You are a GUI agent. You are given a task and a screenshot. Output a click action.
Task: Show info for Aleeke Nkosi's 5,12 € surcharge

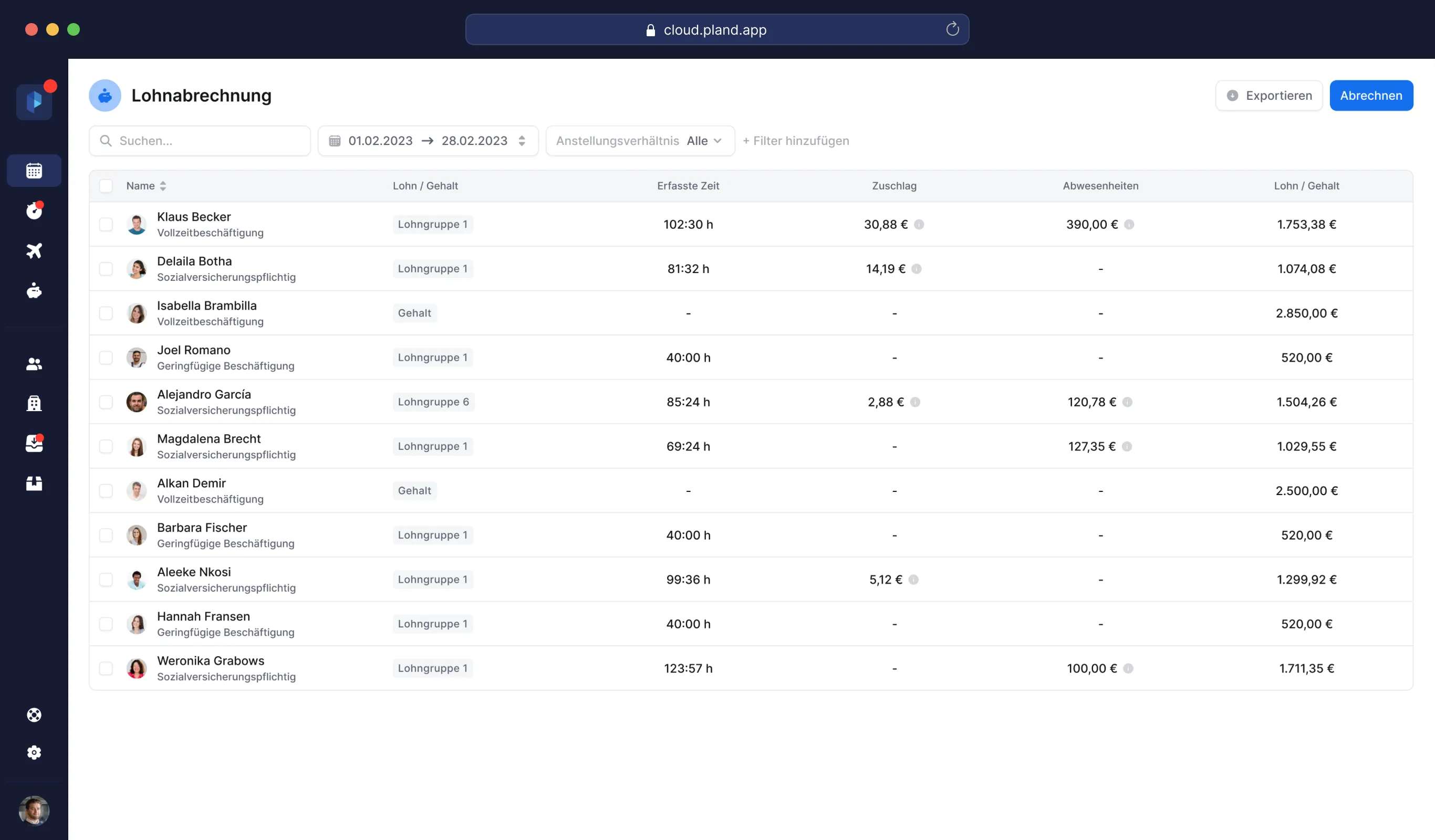(913, 580)
